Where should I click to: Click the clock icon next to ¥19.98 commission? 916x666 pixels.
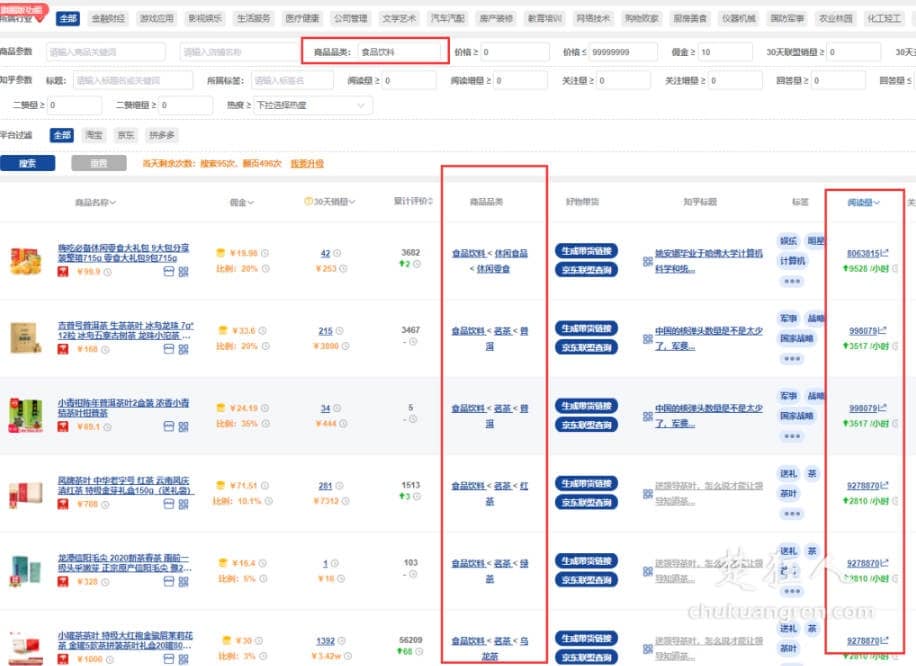point(265,253)
